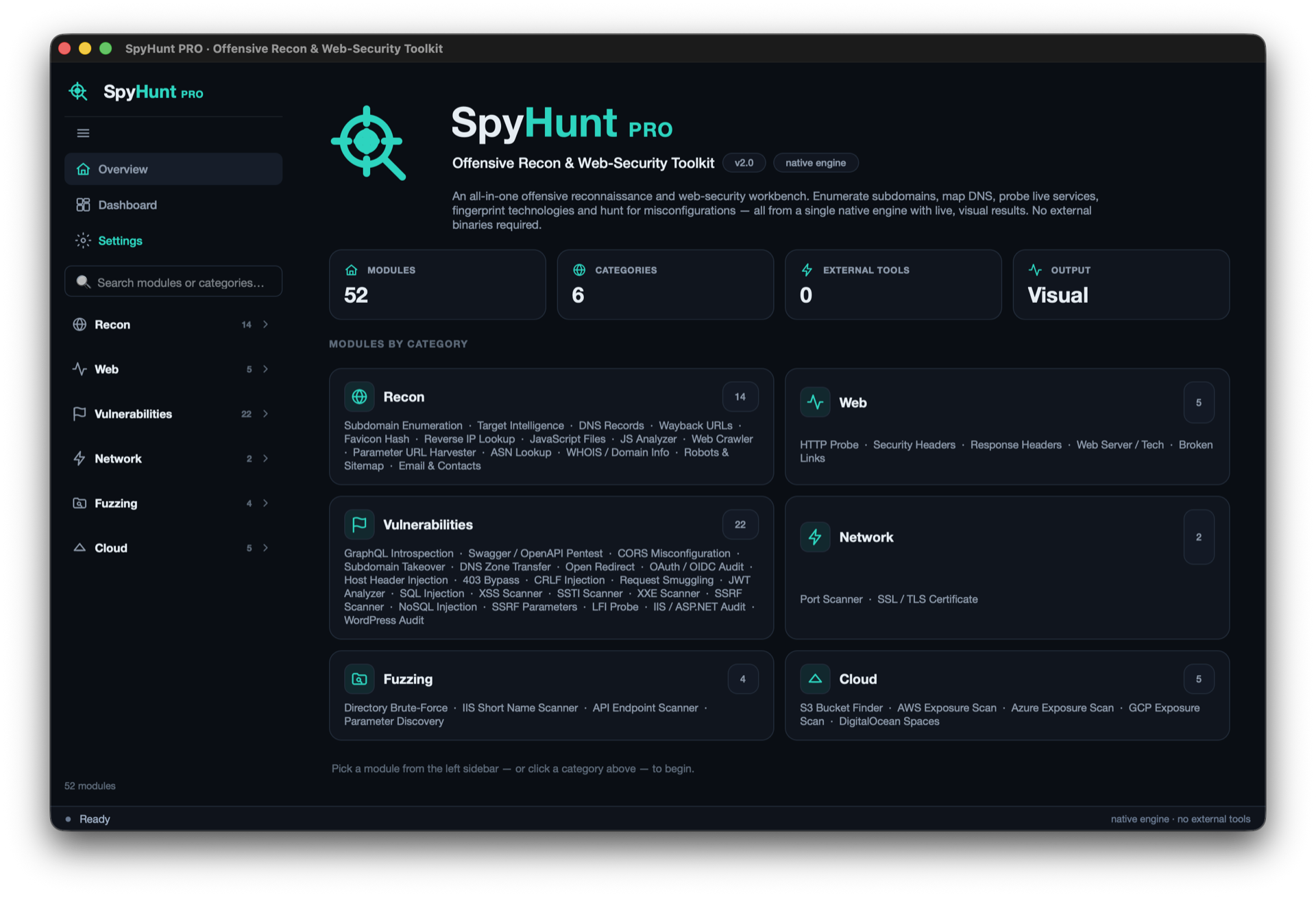
Task: Click the 52 modules sidebar footer text
Action: pos(90,785)
